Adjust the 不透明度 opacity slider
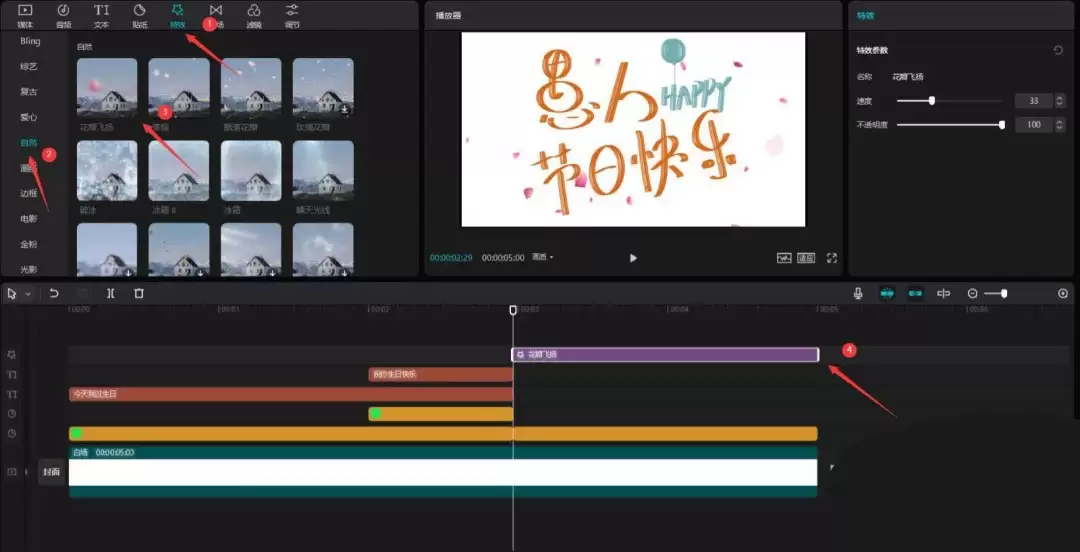Image resolution: width=1080 pixels, height=552 pixels. tap(951, 125)
